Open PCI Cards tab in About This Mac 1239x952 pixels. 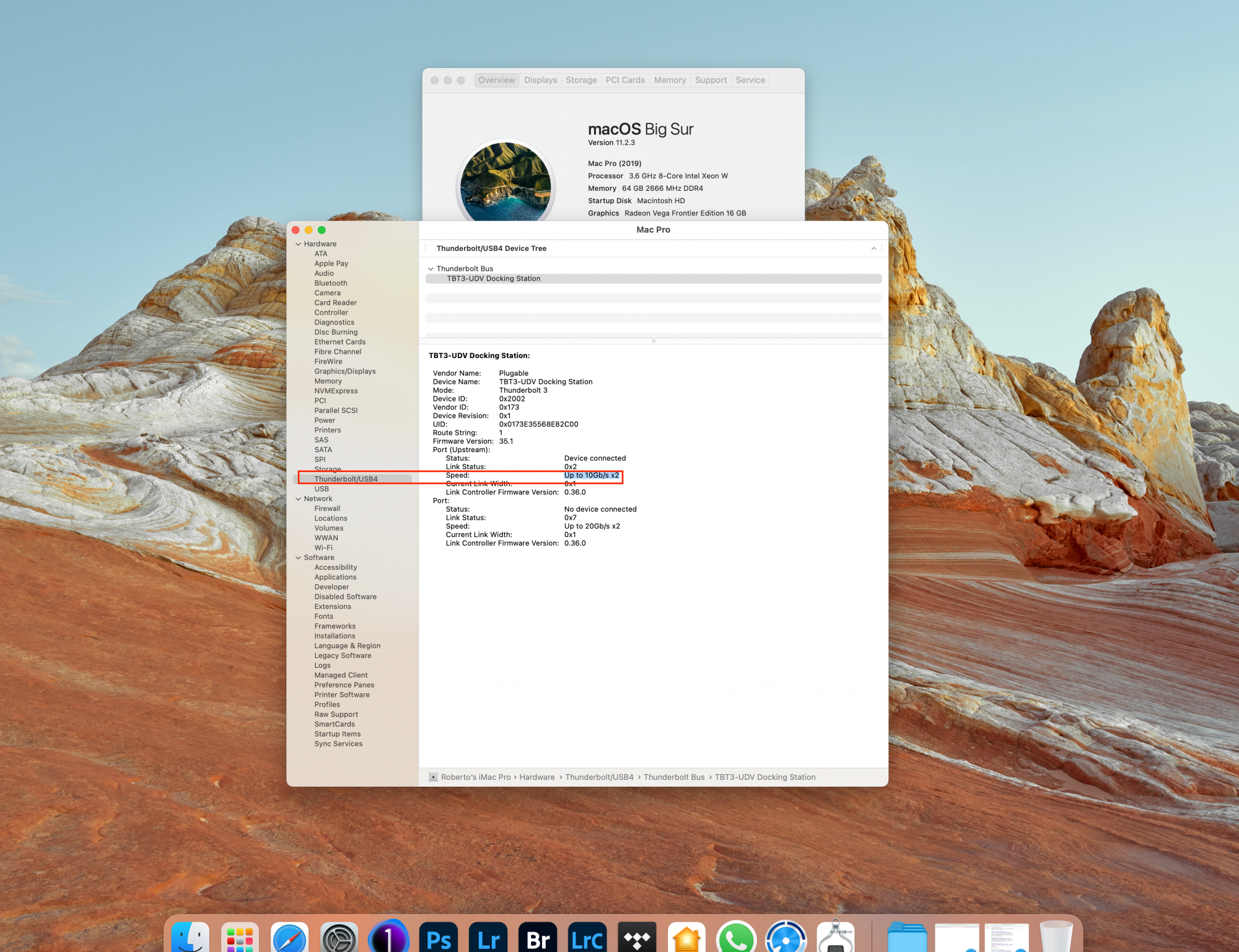click(x=625, y=80)
